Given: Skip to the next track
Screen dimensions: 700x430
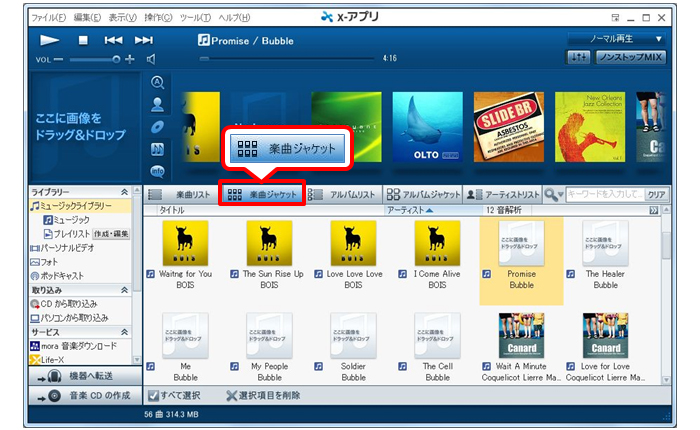Looking at the screenshot, I should point(144,40).
